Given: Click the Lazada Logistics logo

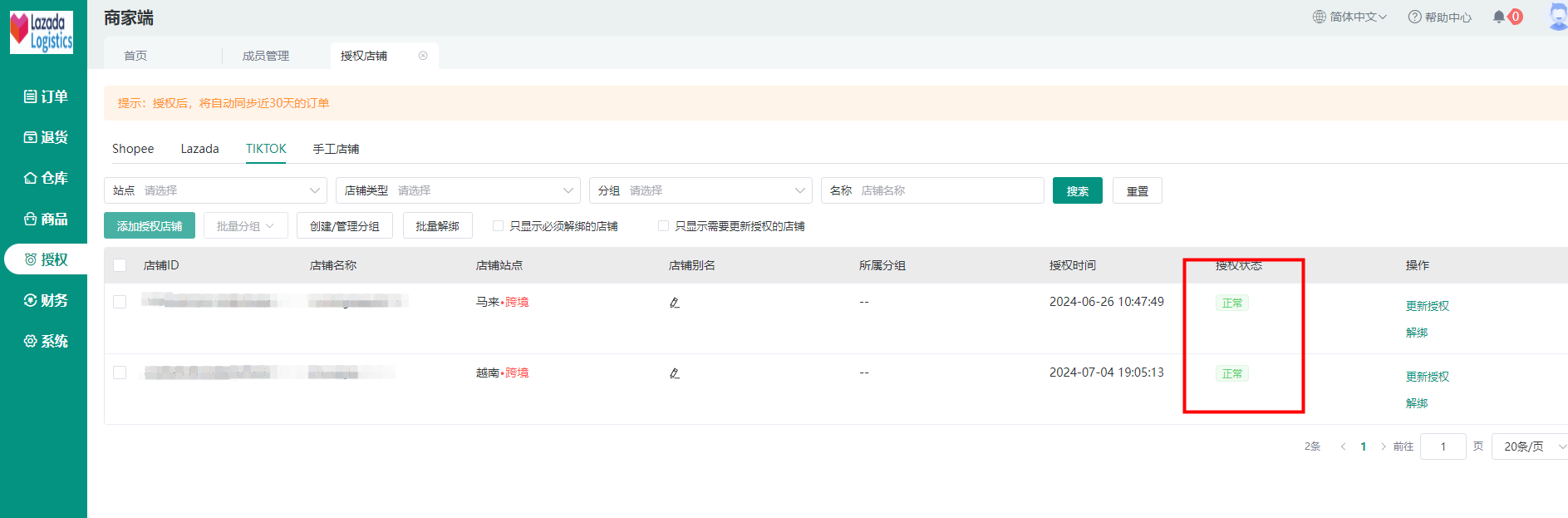Looking at the screenshot, I should (42, 32).
